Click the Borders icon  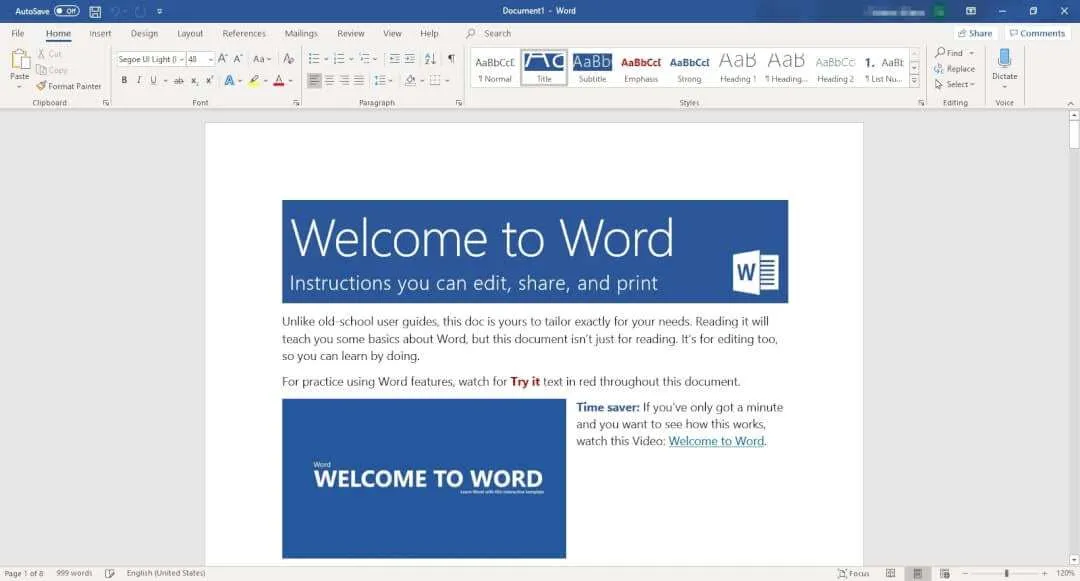pos(435,81)
